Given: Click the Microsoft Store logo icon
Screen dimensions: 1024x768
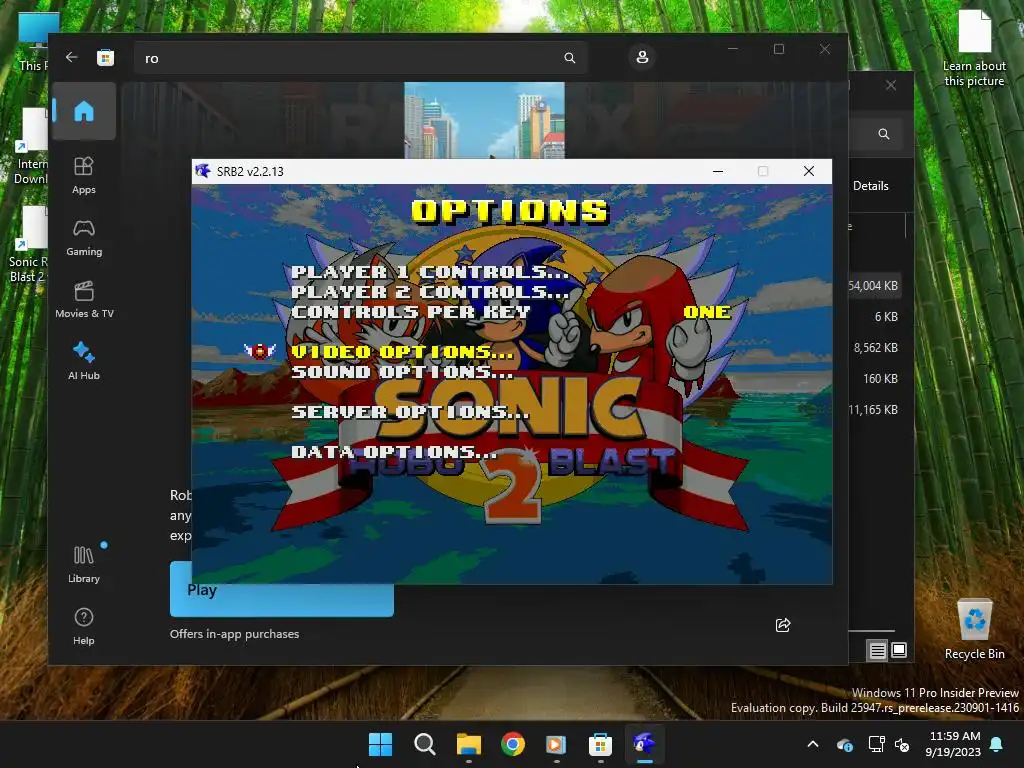Looking at the screenshot, I should (105, 57).
